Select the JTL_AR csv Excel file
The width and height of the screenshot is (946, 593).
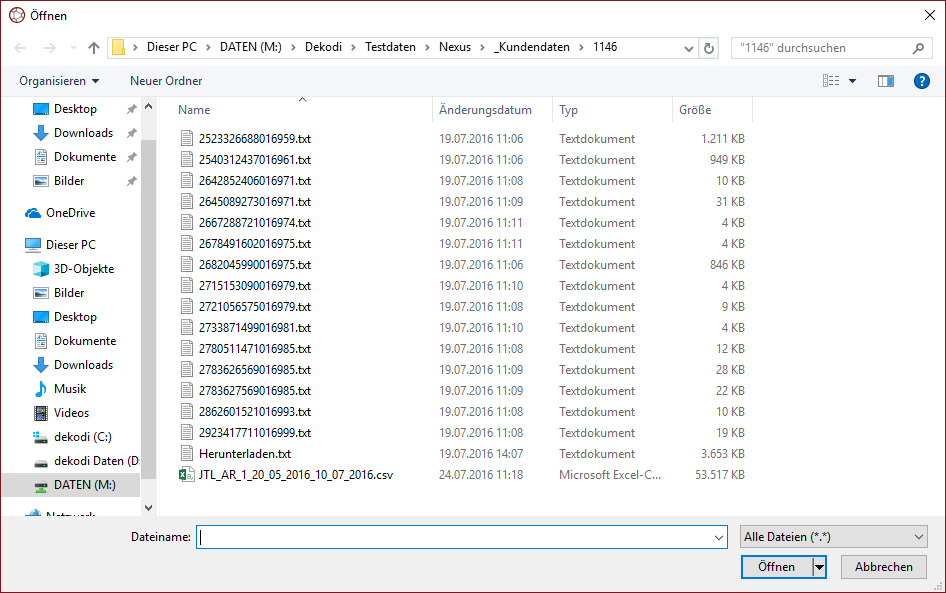(x=295, y=475)
